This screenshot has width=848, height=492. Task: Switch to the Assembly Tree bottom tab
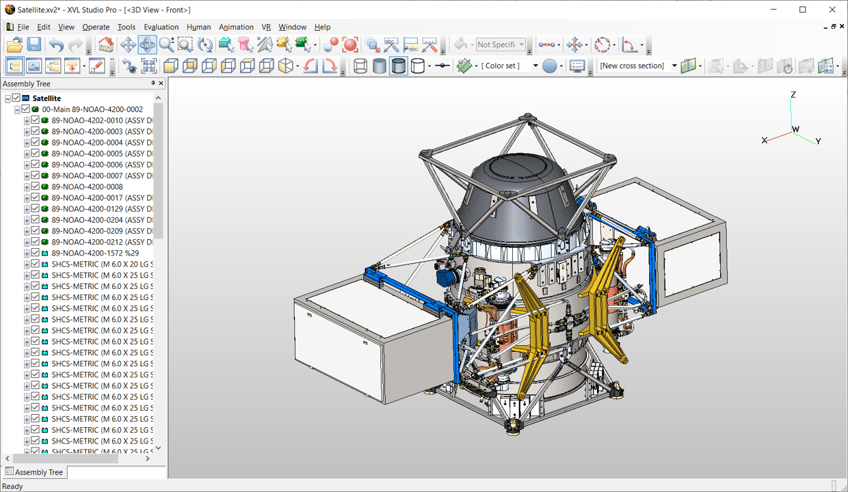[35, 472]
